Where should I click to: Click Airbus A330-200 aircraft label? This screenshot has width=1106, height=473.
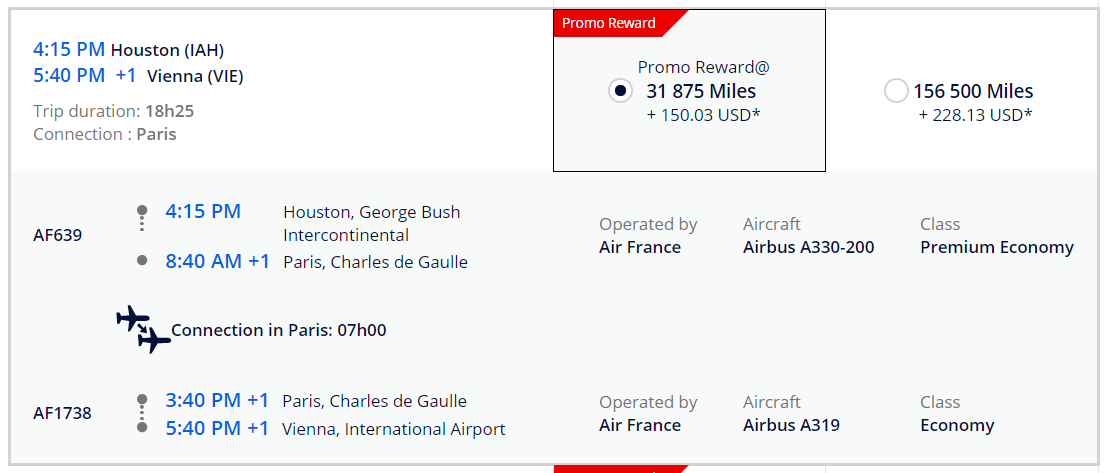click(808, 247)
